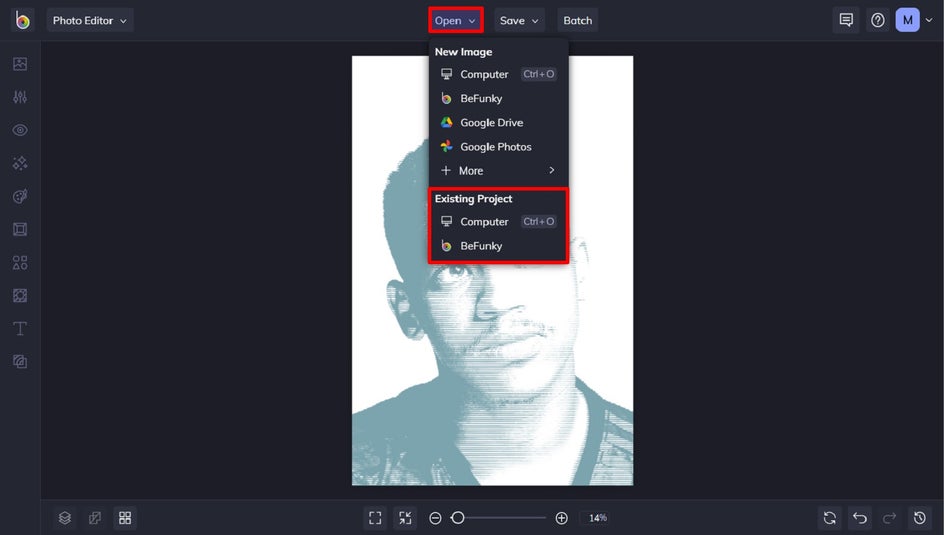Open the Artsy palette icon
Viewport: 944px width, 535px height.
coord(20,196)
